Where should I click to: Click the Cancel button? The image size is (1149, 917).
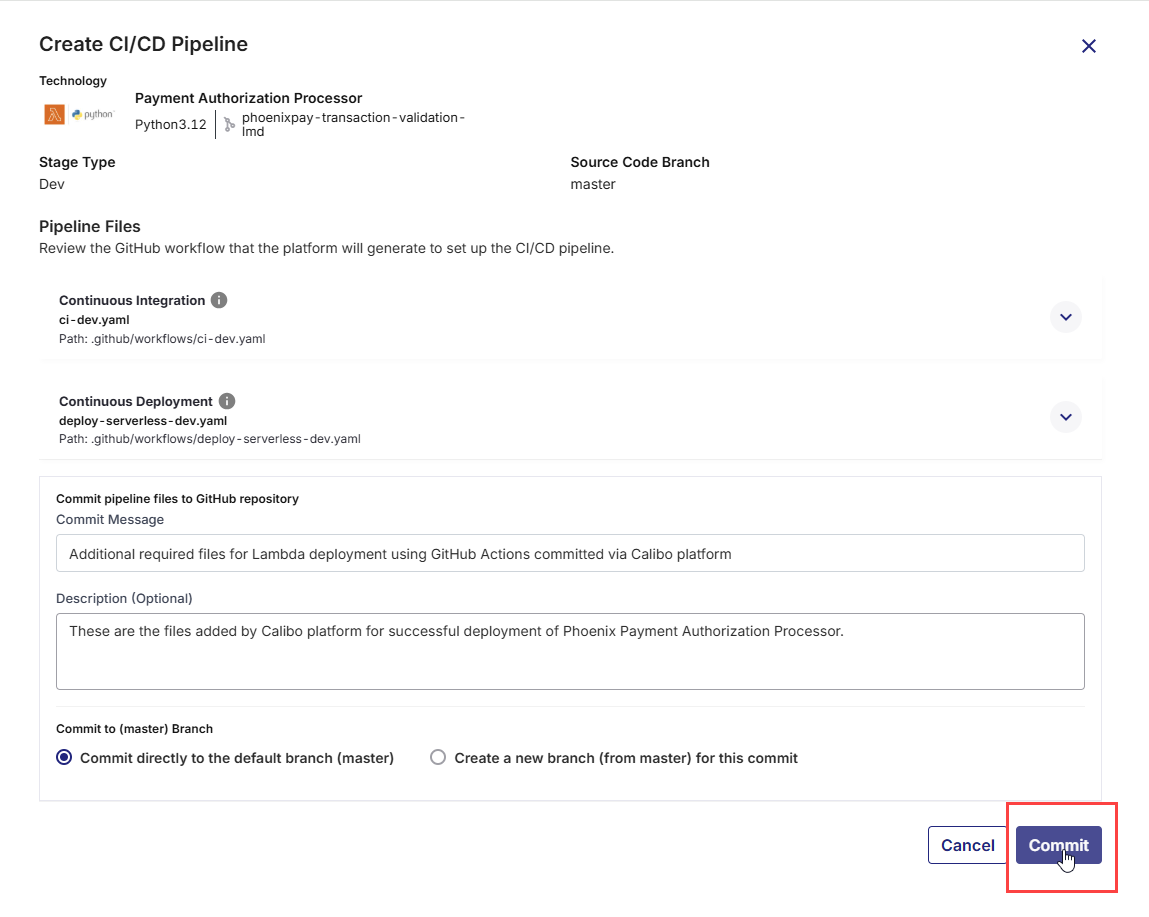tap(967, 845)
